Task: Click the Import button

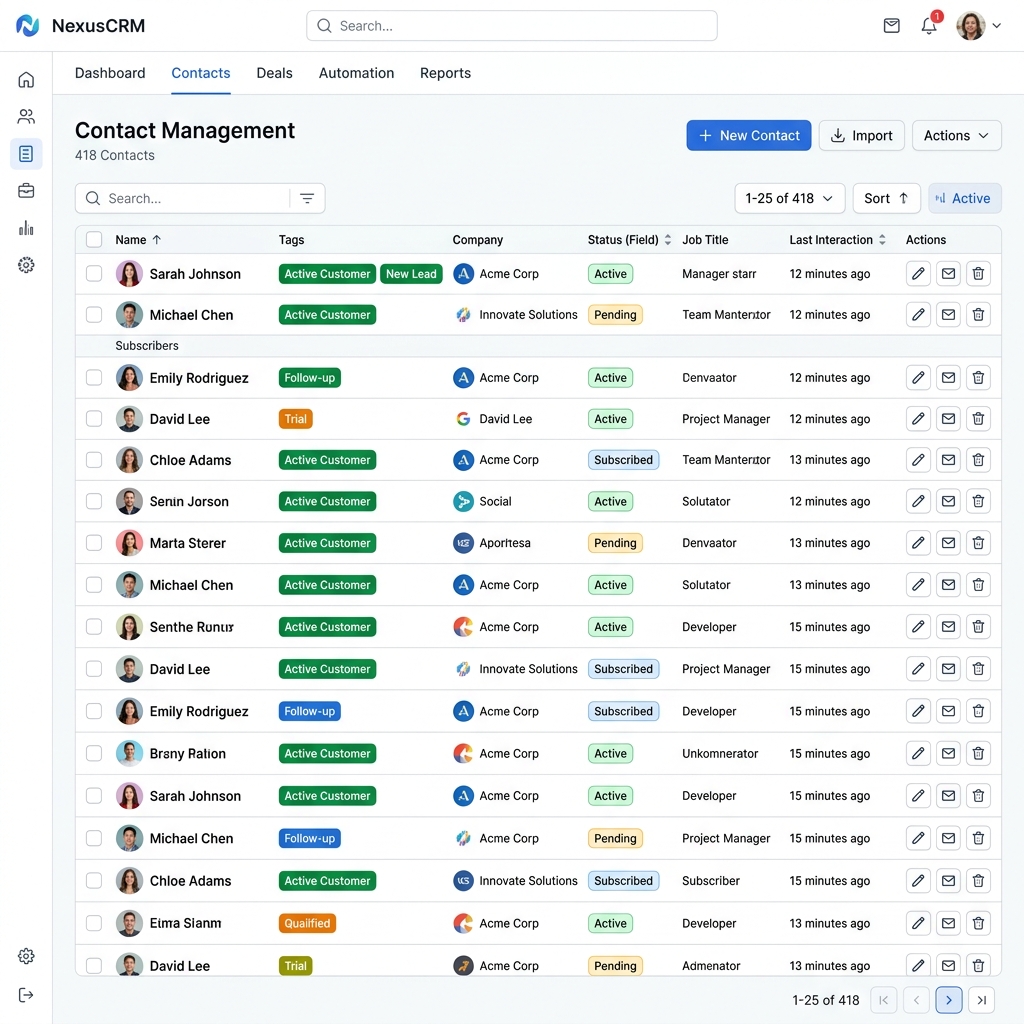Action: (861, 136)
